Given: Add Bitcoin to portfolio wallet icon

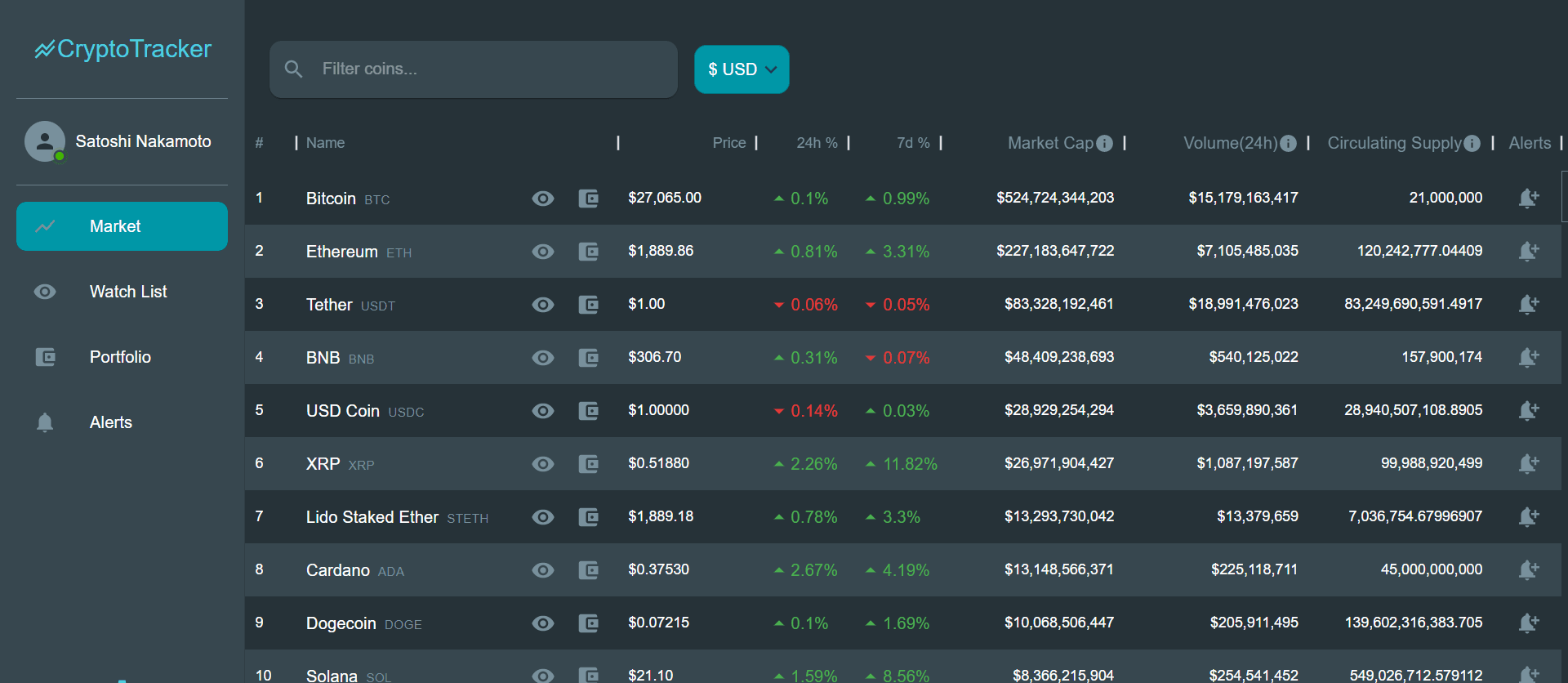Looking at the screenshot, I should coord(588,199).
